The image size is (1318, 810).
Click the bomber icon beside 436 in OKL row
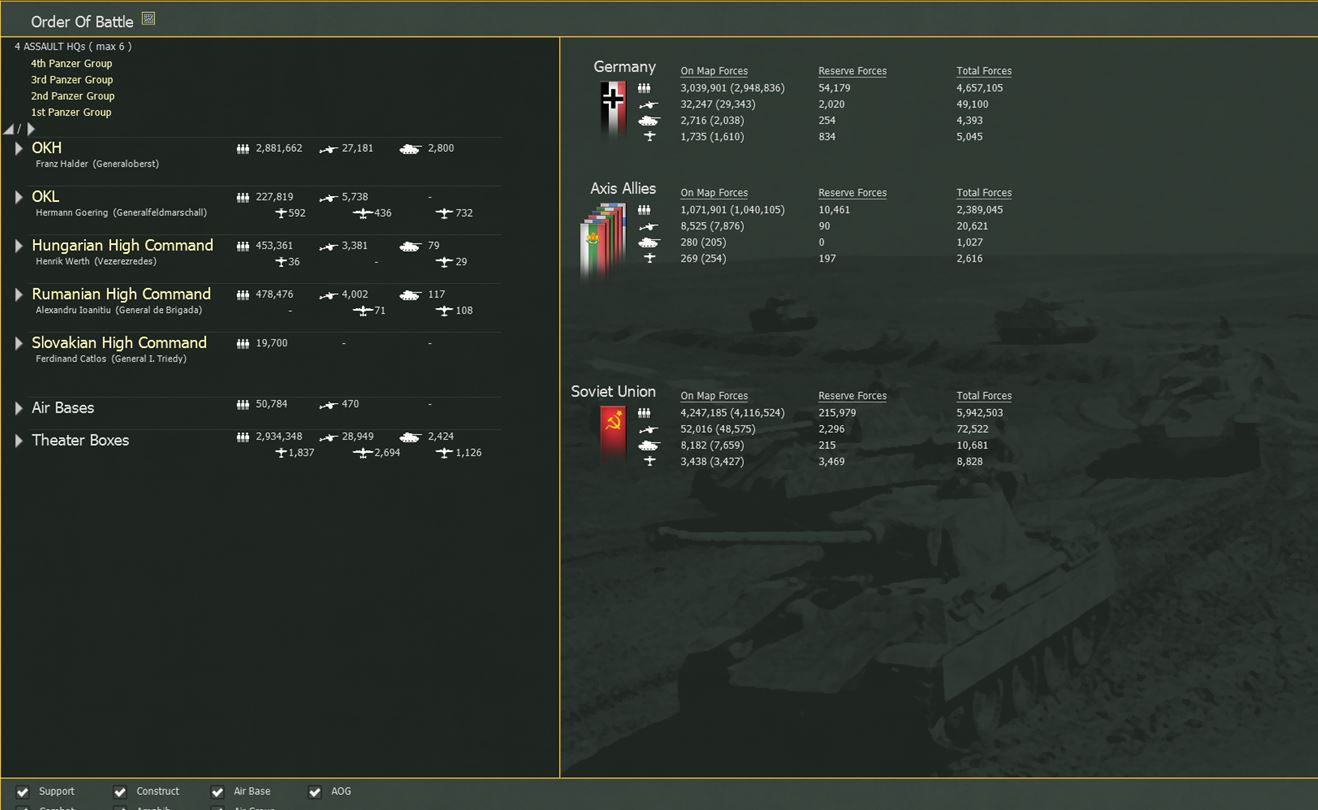pyautogui.click(x=363, y=213)
